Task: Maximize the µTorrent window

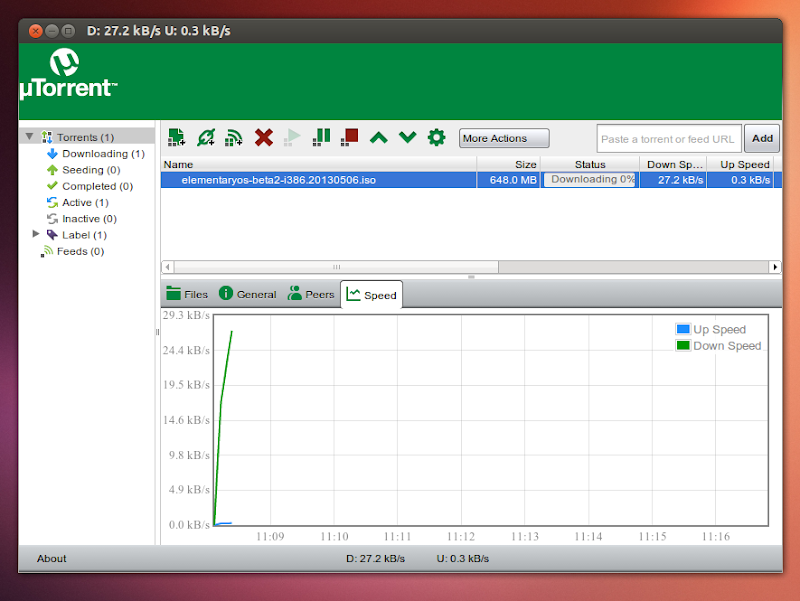Action: pyautogui.click(x=68, y=31)
